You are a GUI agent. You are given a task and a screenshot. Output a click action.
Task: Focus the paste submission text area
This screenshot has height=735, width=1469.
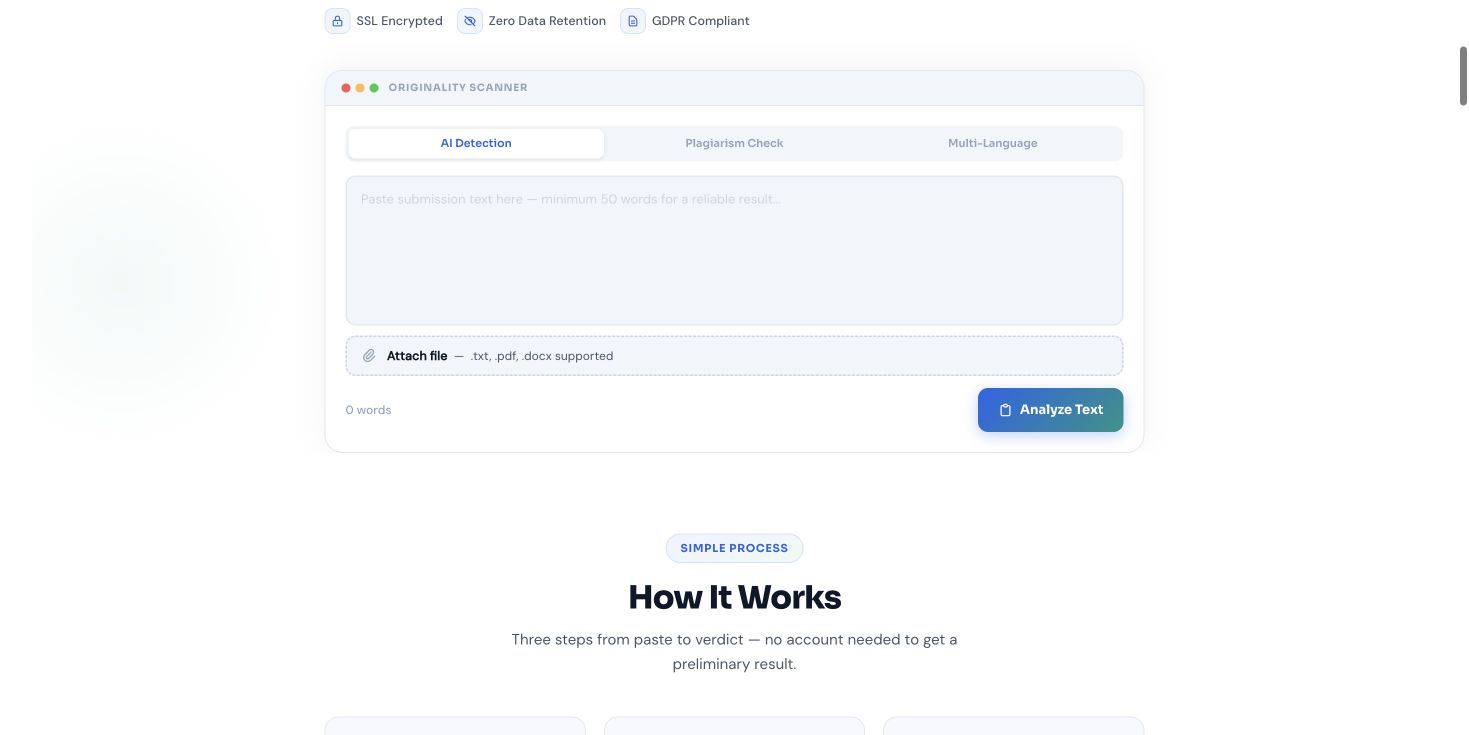[x=734, y=251]
